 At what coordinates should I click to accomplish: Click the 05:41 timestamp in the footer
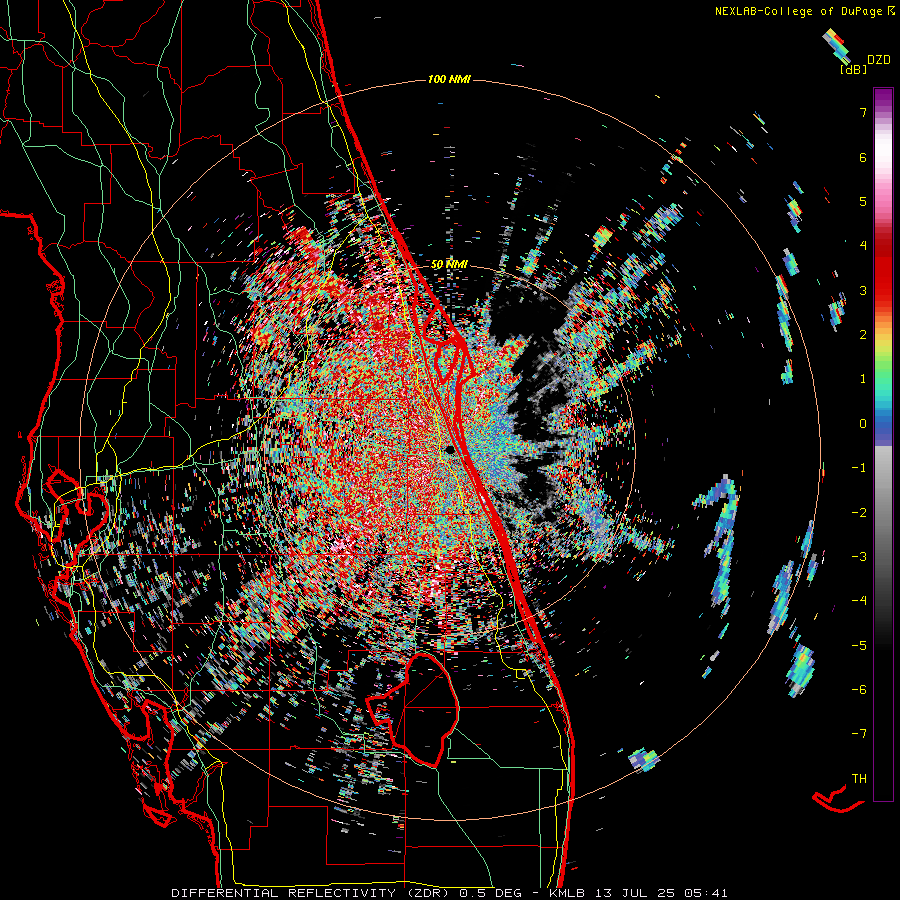tap(705, 893)
